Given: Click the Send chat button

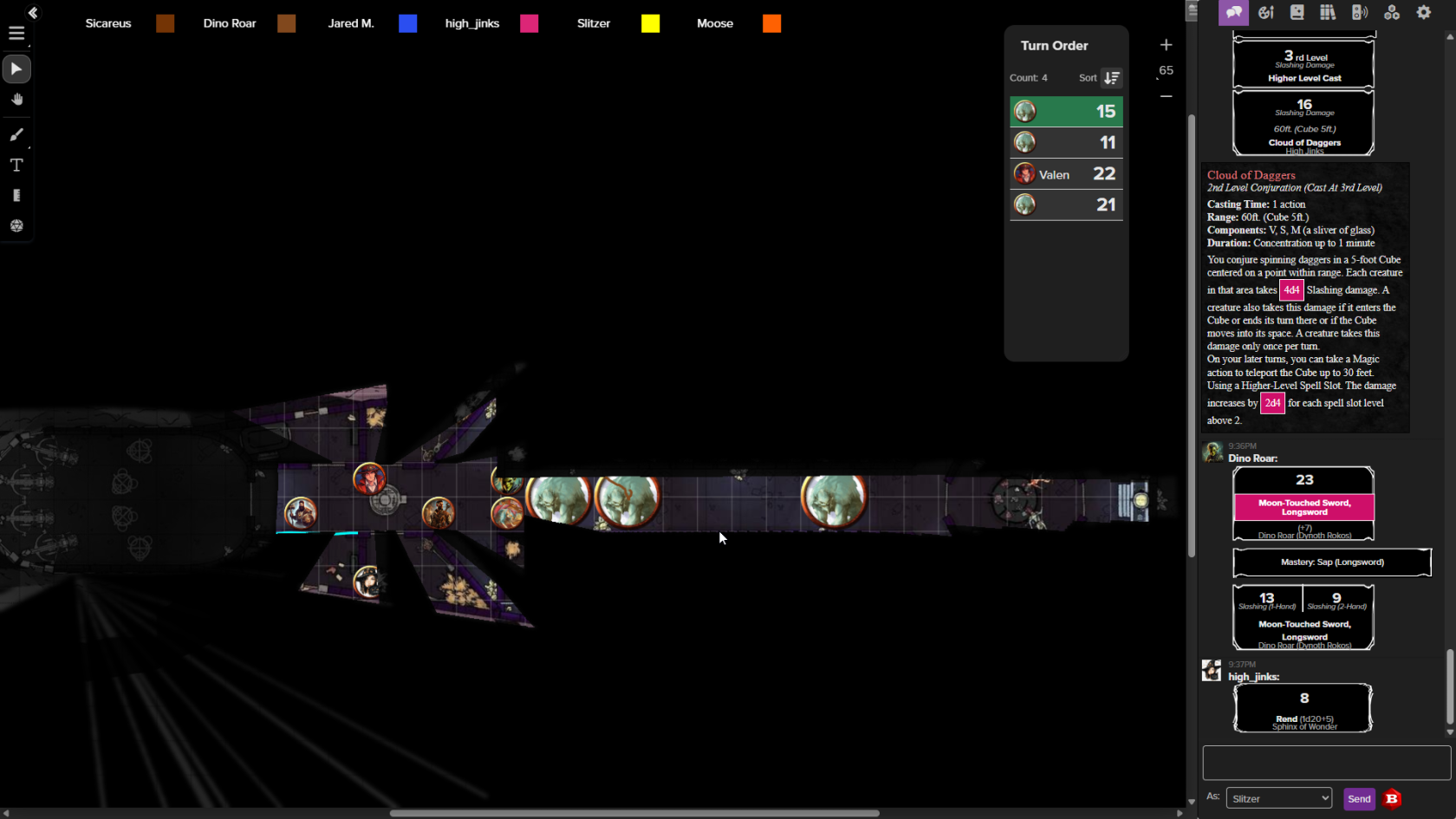Looking at the screenshot, I should click(x=1358, y=798).
